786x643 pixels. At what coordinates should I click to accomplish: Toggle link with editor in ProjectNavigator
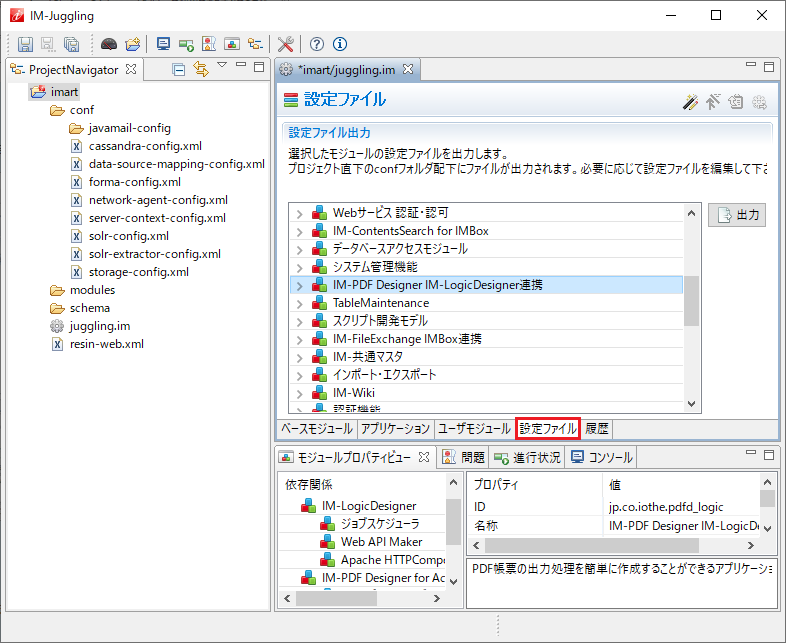(201, 69)
